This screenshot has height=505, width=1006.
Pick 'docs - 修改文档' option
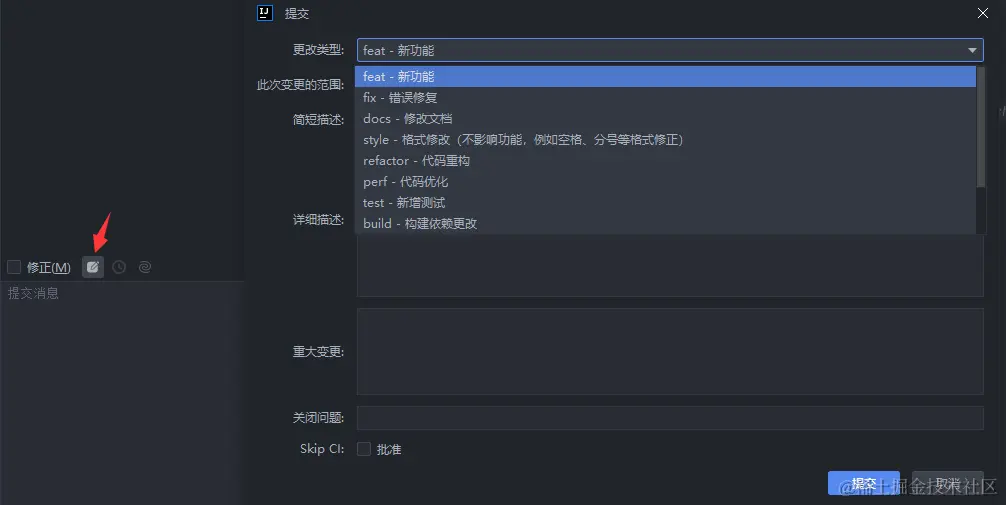(665, 119)
